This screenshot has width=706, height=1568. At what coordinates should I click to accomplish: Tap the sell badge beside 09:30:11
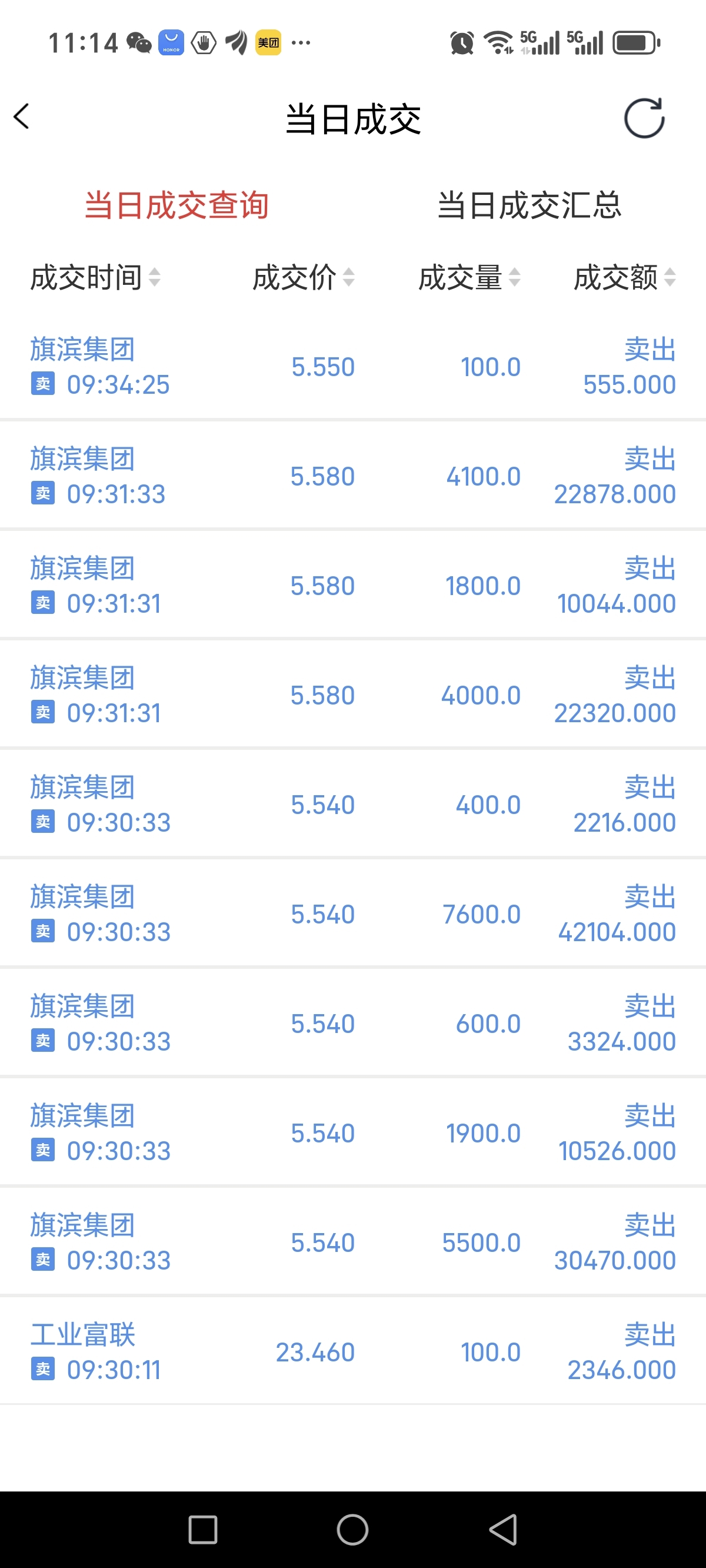(43, 1369)
